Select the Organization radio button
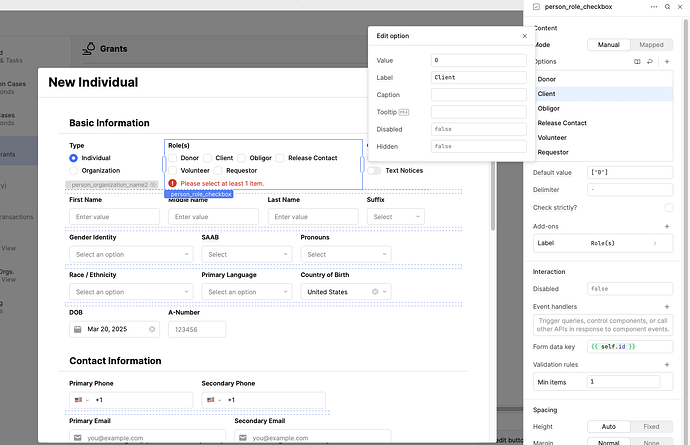 pos(73,171)
